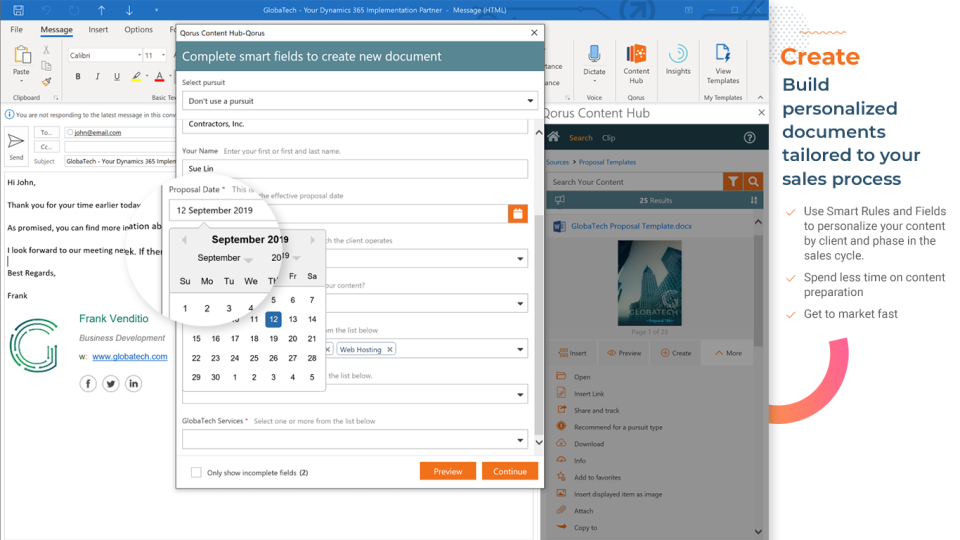Click the View Templates icon
Screen dimensions: 960x540
723,54
